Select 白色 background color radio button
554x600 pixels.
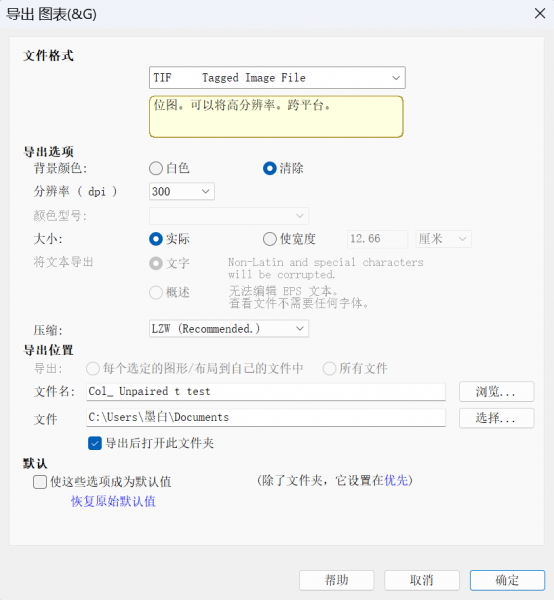click(156, 168)
